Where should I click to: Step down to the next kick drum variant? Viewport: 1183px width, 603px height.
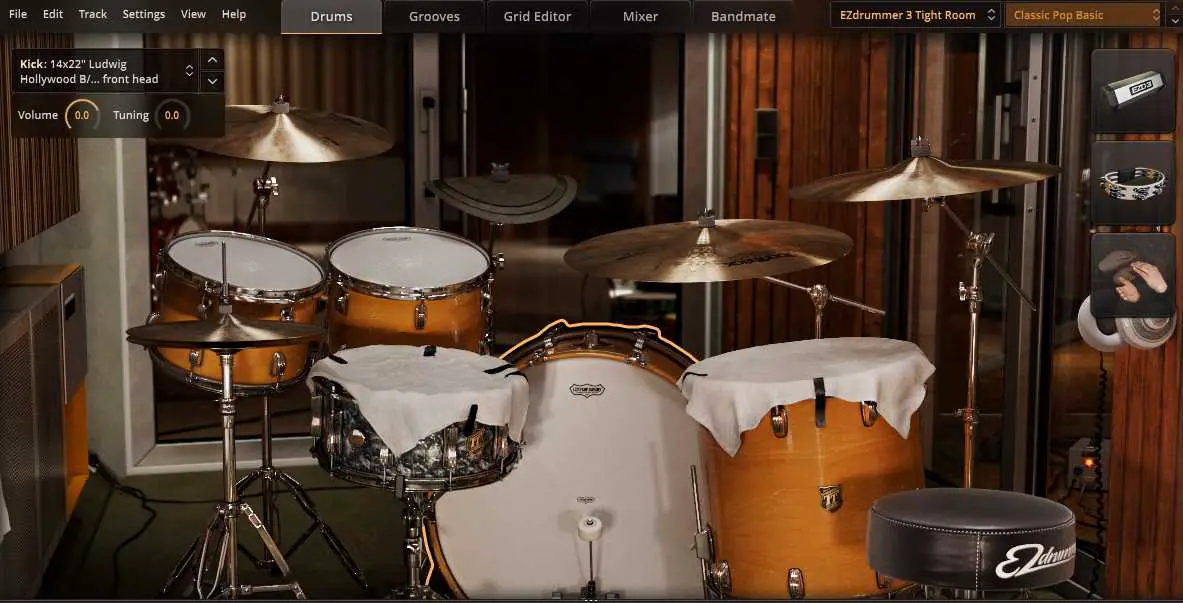(212, 79)
